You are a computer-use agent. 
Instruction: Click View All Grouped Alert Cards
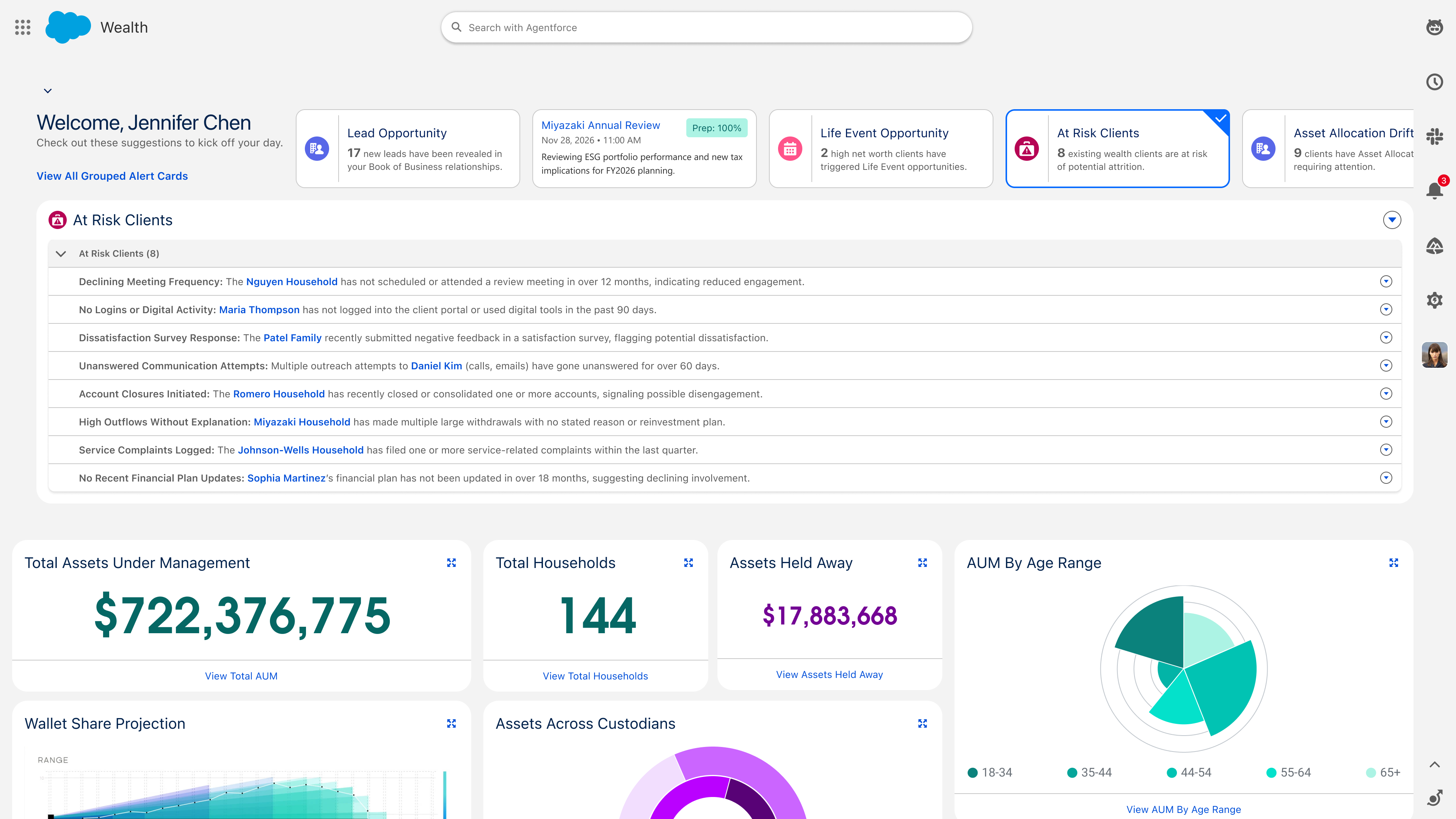[112, 176]
